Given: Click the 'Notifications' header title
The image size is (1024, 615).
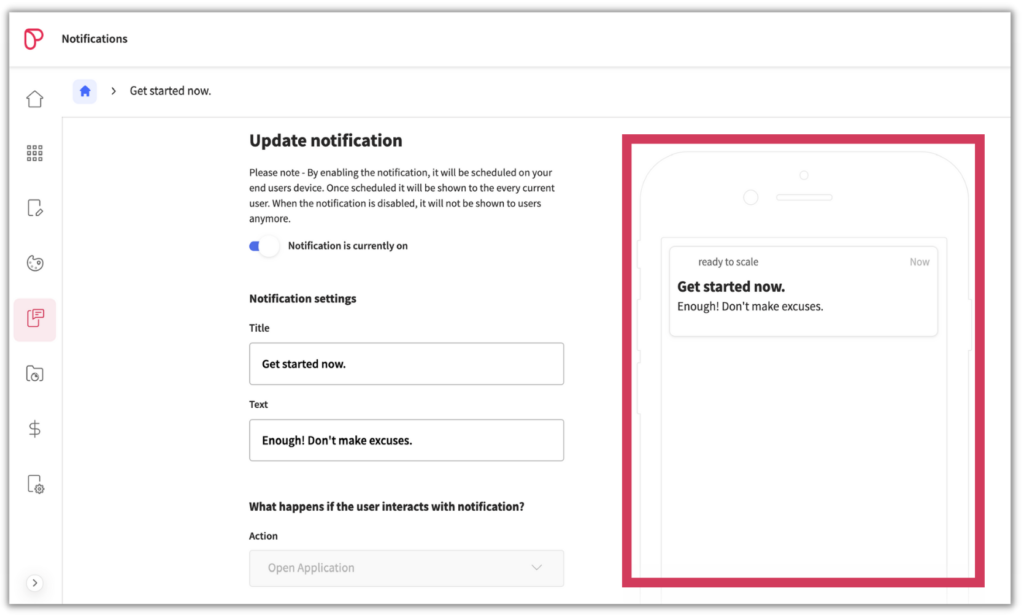Looking at the screenshot, I should click(95, 39).
